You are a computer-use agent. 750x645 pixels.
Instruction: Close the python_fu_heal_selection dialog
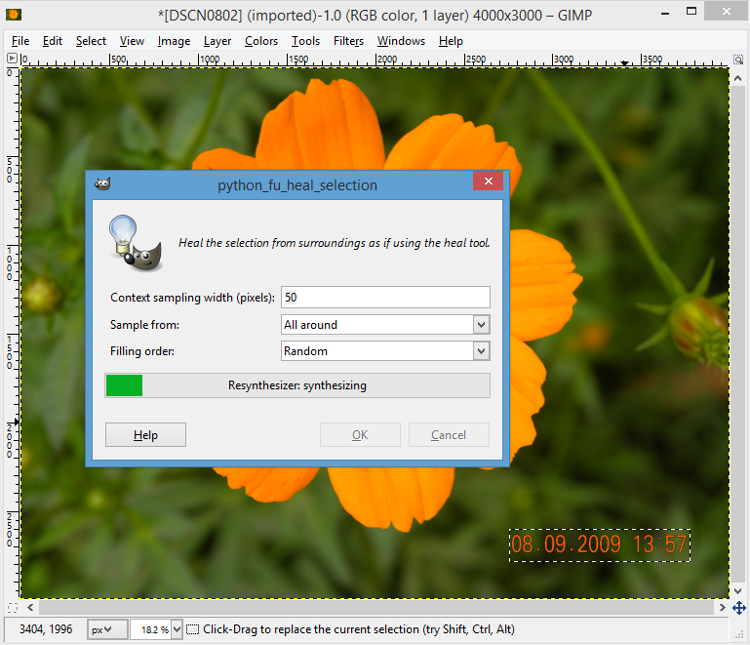(x=488, y=182)
